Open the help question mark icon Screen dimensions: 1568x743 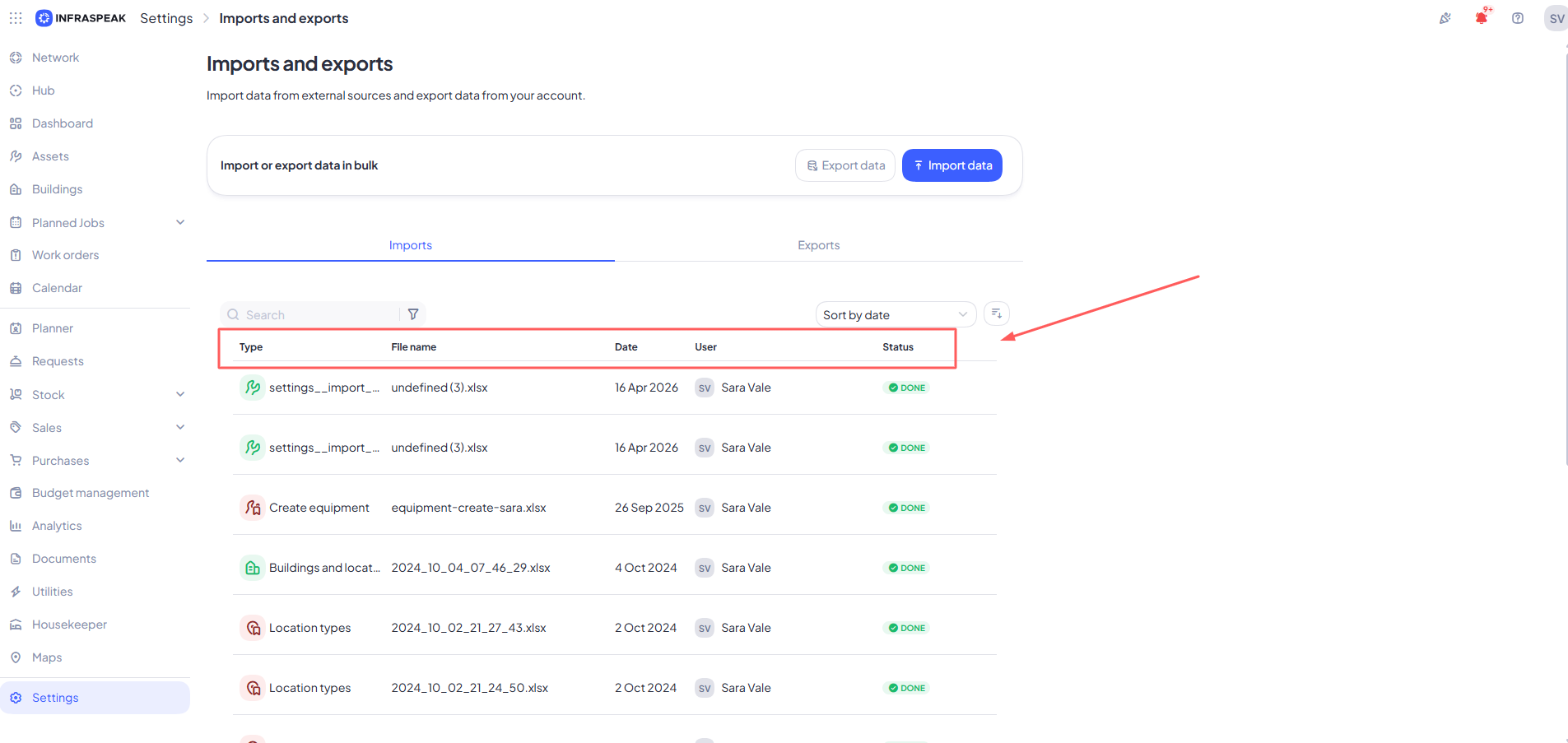coord(1518,18)
